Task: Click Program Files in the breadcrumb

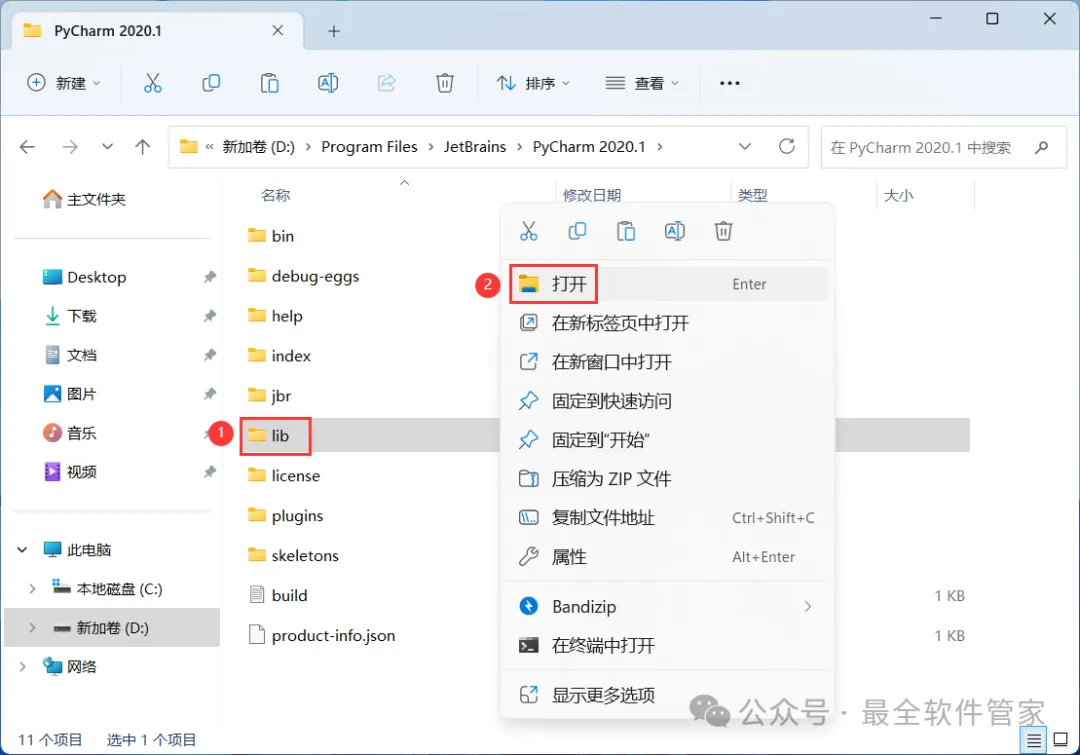Action: 369,147
